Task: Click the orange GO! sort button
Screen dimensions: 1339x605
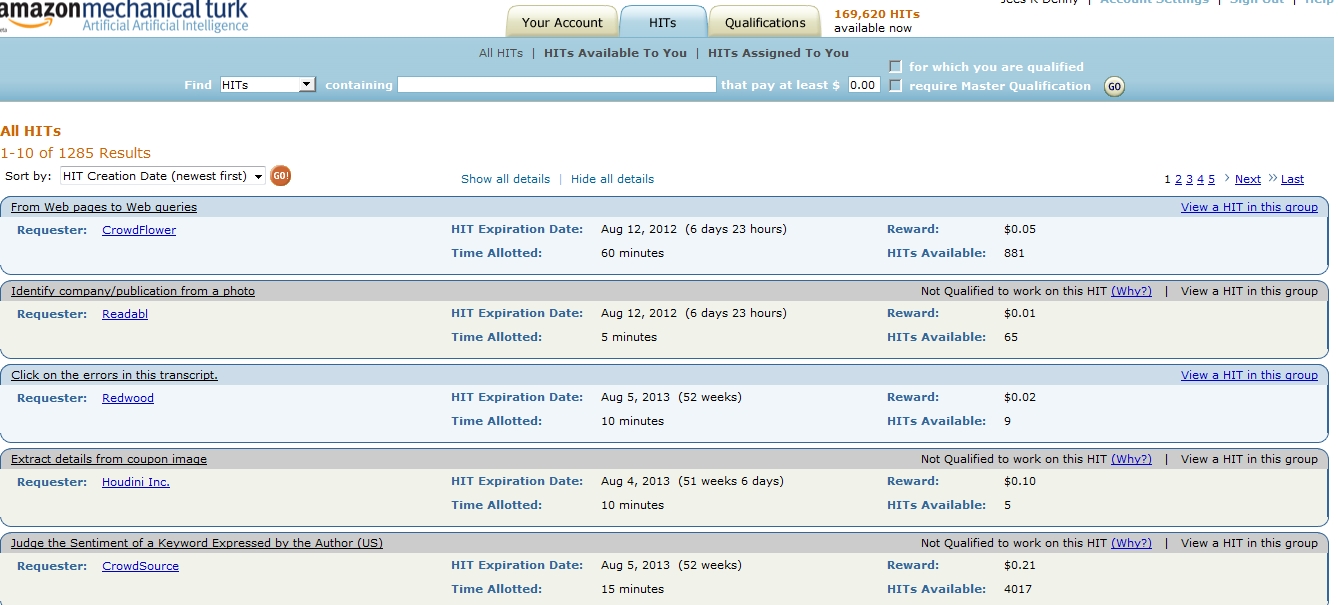Action: tap(281, 176)
